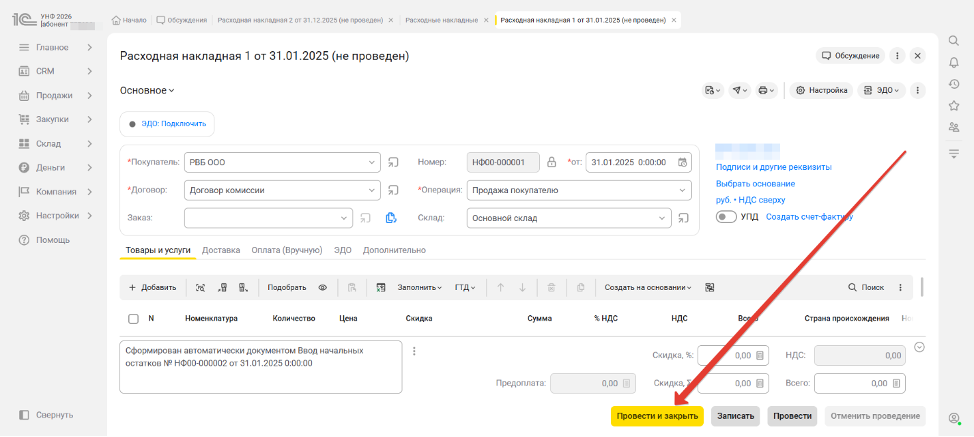Click the barcode scanner icon in table toolbar

(201, 287)
